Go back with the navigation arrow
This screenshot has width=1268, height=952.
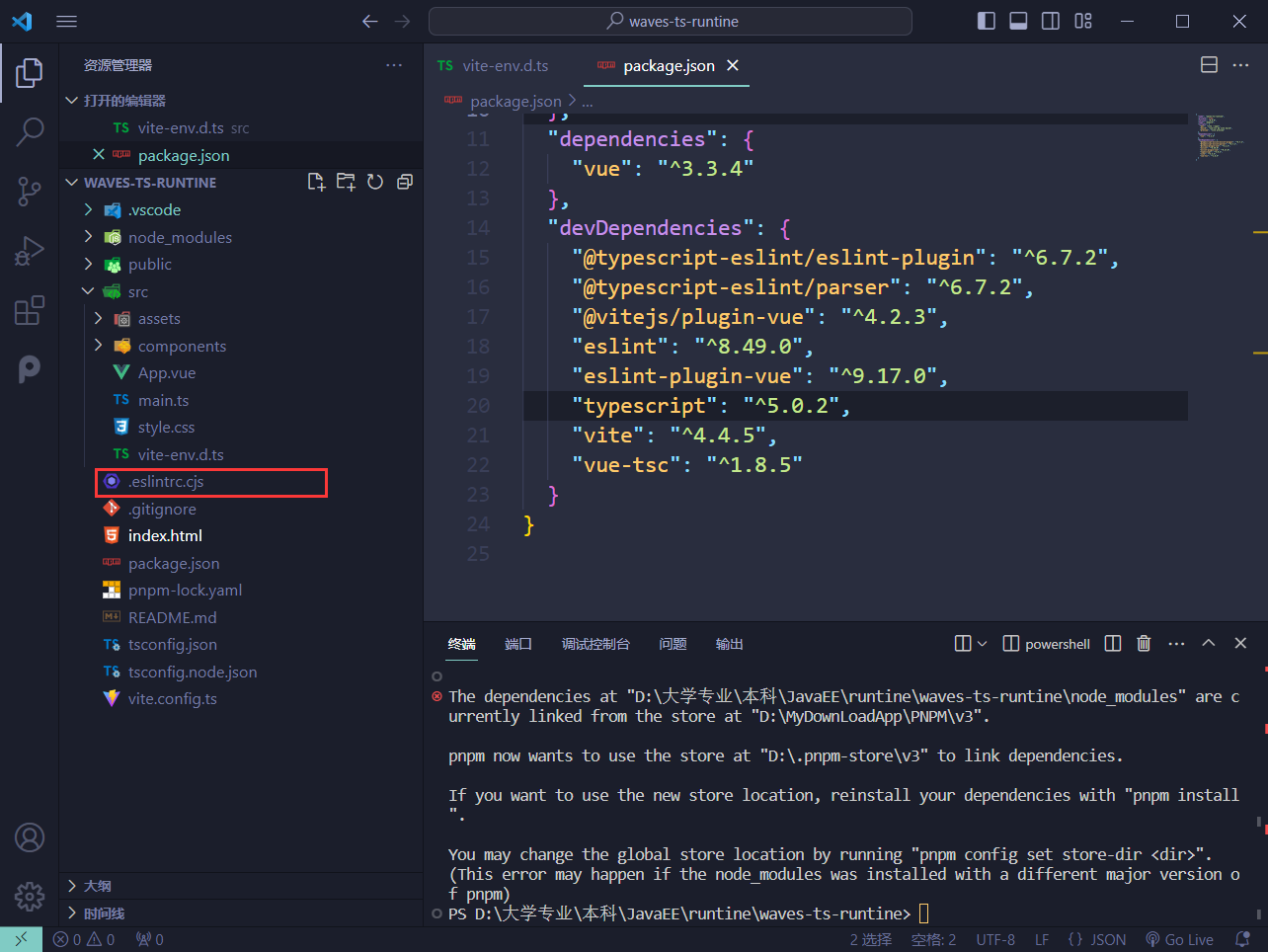[369, 21]
